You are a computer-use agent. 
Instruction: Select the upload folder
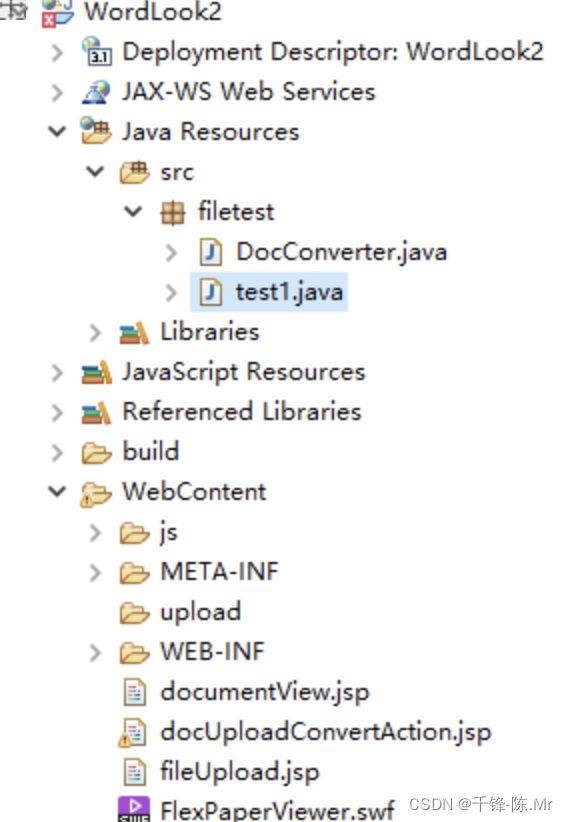[200, 612]
